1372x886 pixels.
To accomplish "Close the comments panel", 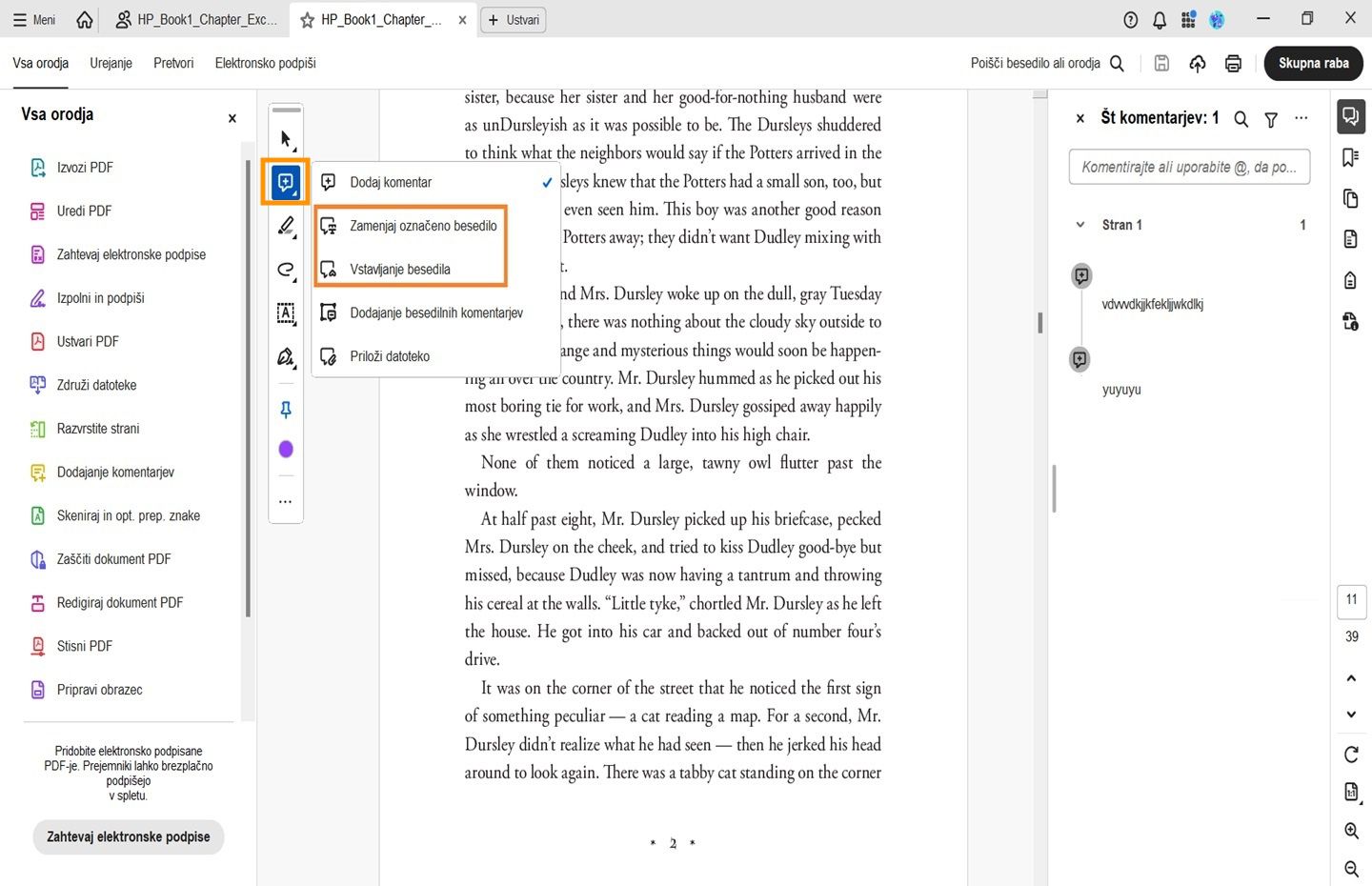I will coord(1080,118).
